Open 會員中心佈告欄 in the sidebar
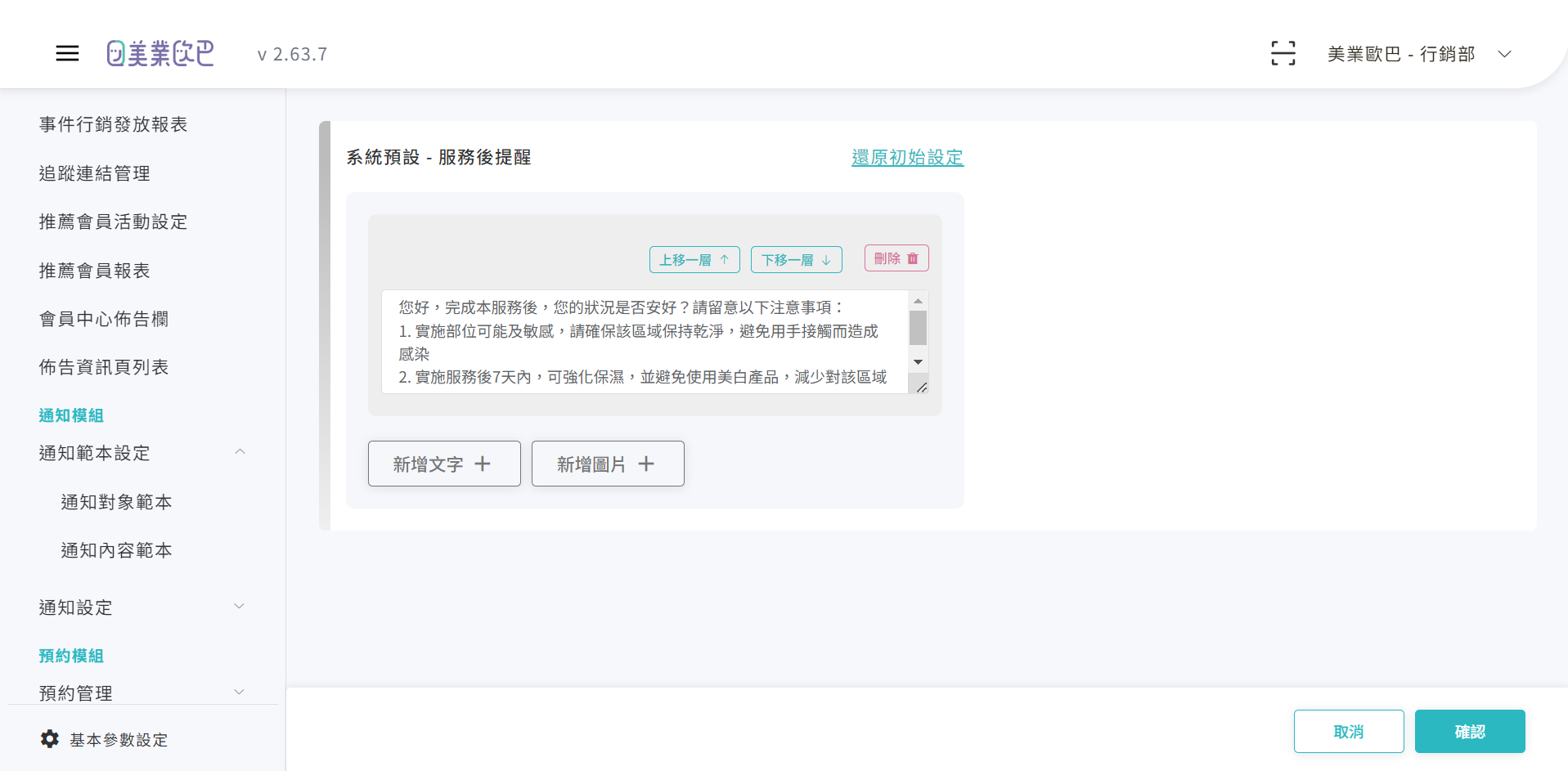This screenshot has width=1568, height=771. (x=104, y=319)
